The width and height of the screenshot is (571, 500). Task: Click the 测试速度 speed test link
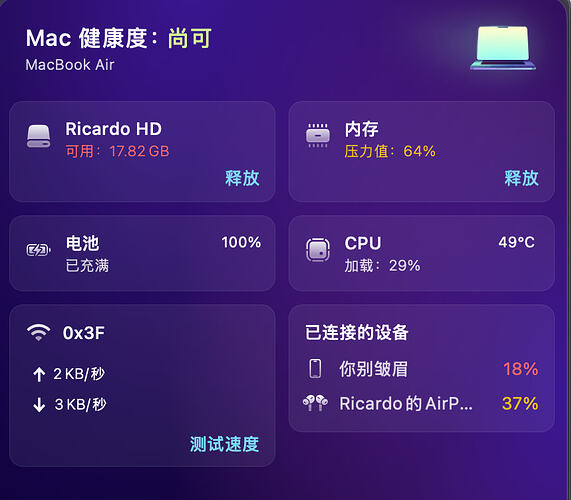click(x=224, y=444)
